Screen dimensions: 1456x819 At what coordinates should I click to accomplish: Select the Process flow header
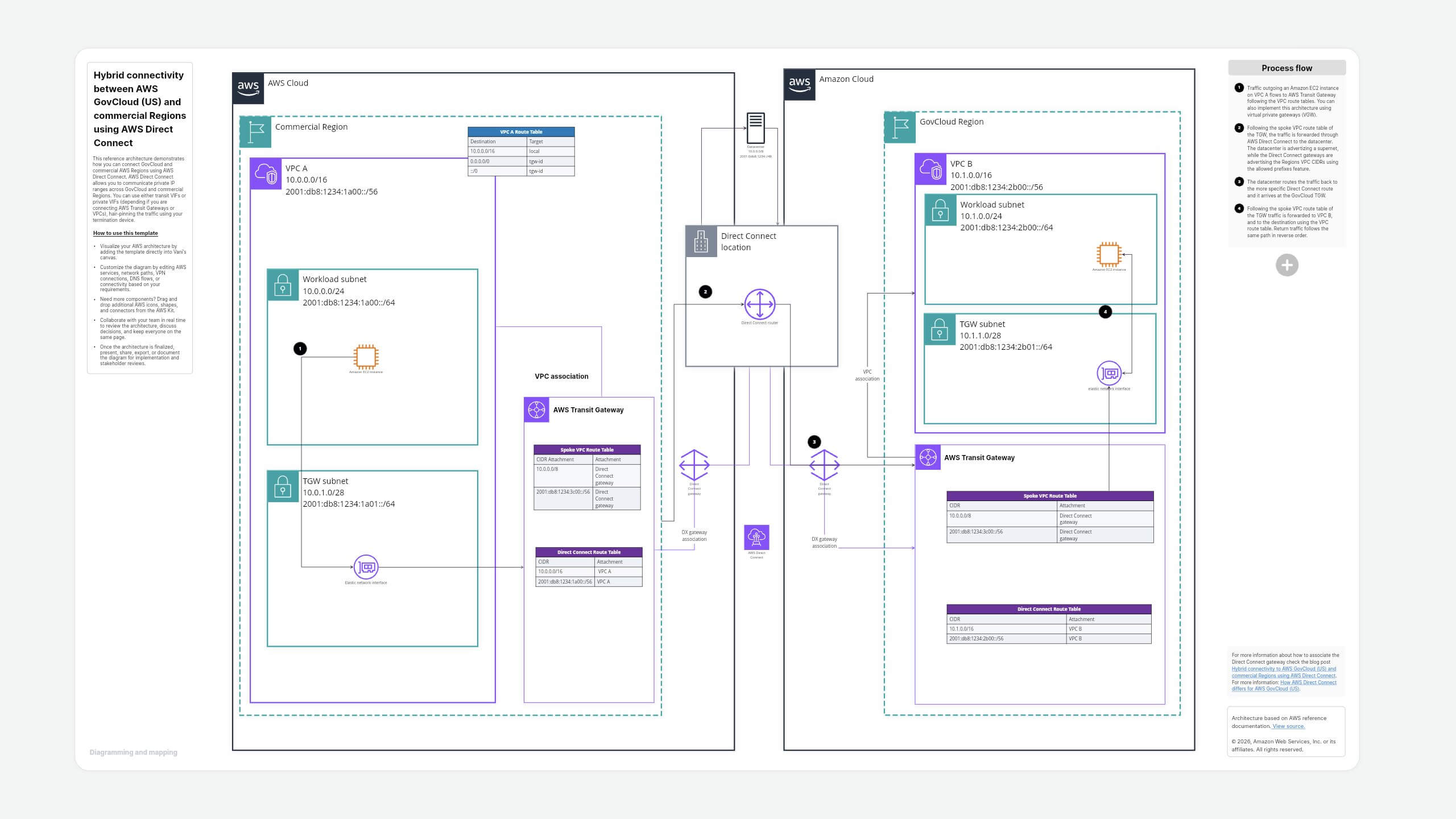(x=1287, y=68)
